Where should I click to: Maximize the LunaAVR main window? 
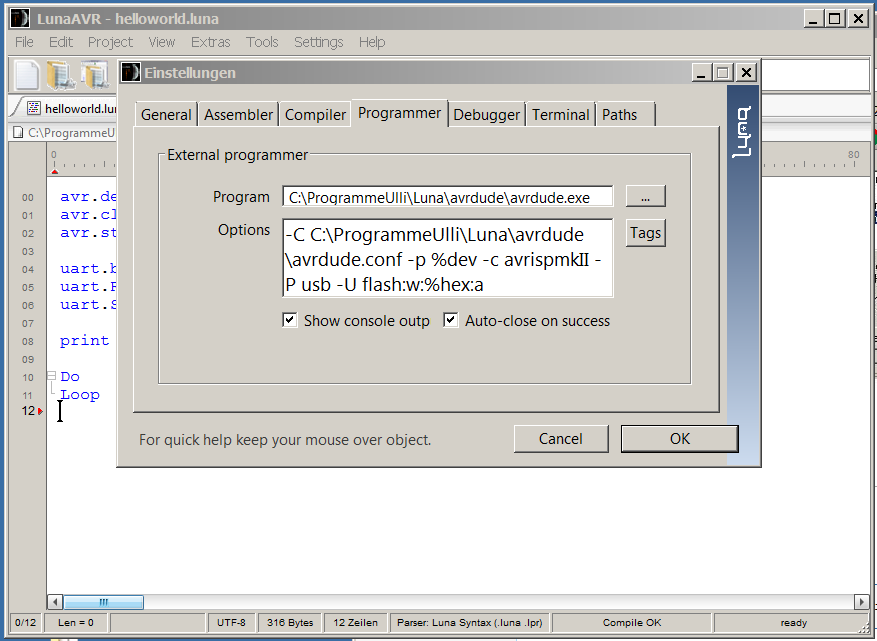[834, 18]
